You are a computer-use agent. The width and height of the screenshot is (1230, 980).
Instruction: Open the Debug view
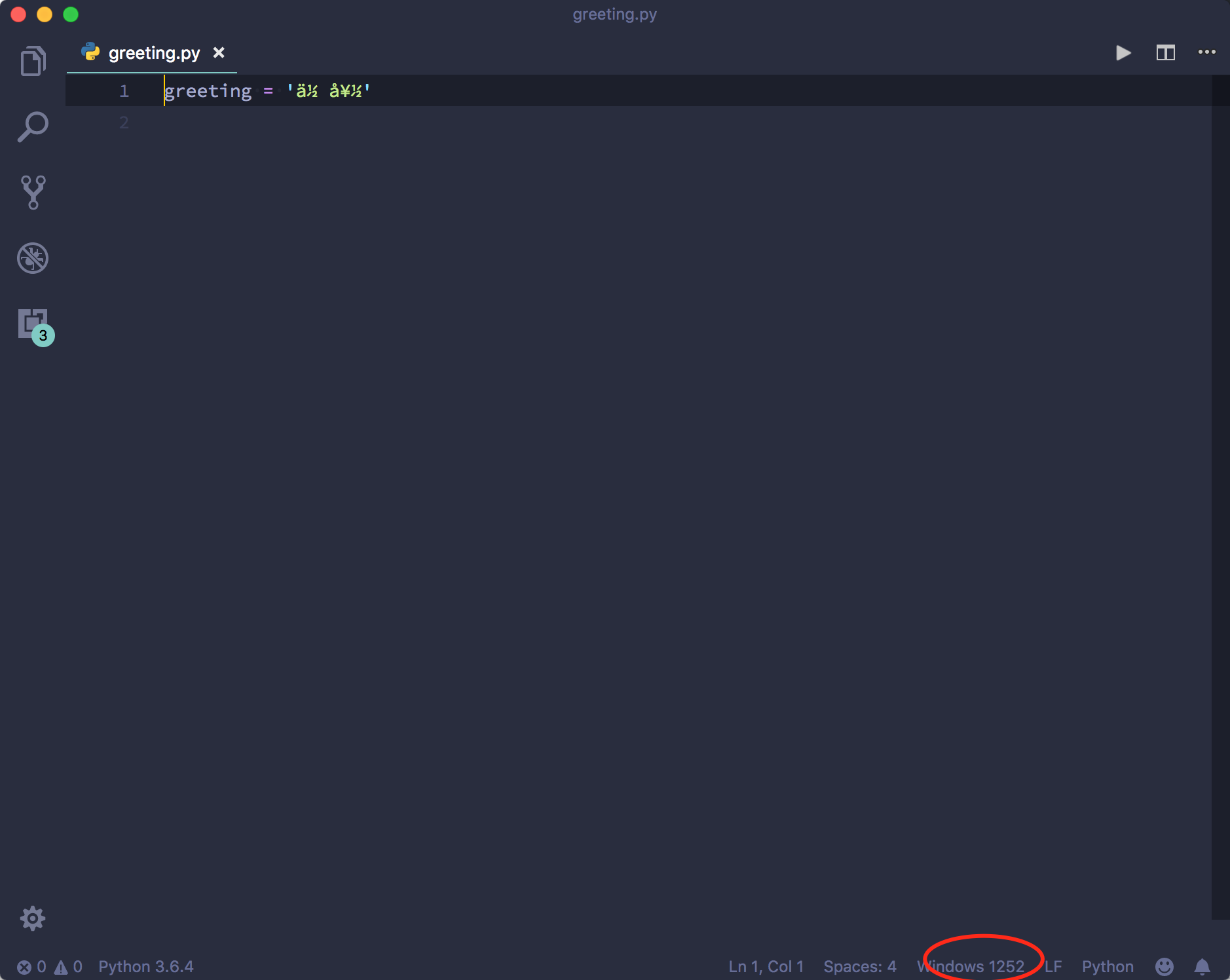pos(32,257)
